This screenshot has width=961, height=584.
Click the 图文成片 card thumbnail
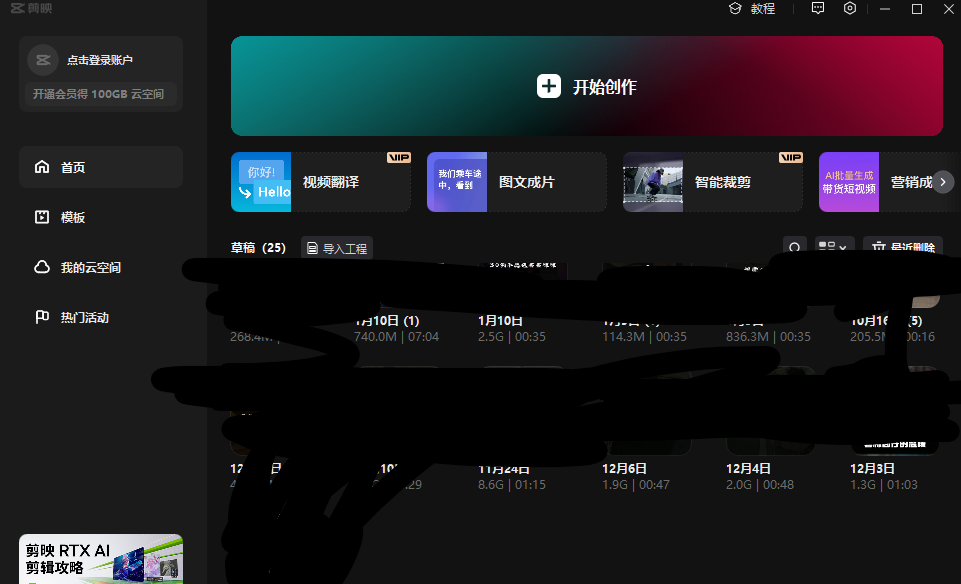point(457,182)
